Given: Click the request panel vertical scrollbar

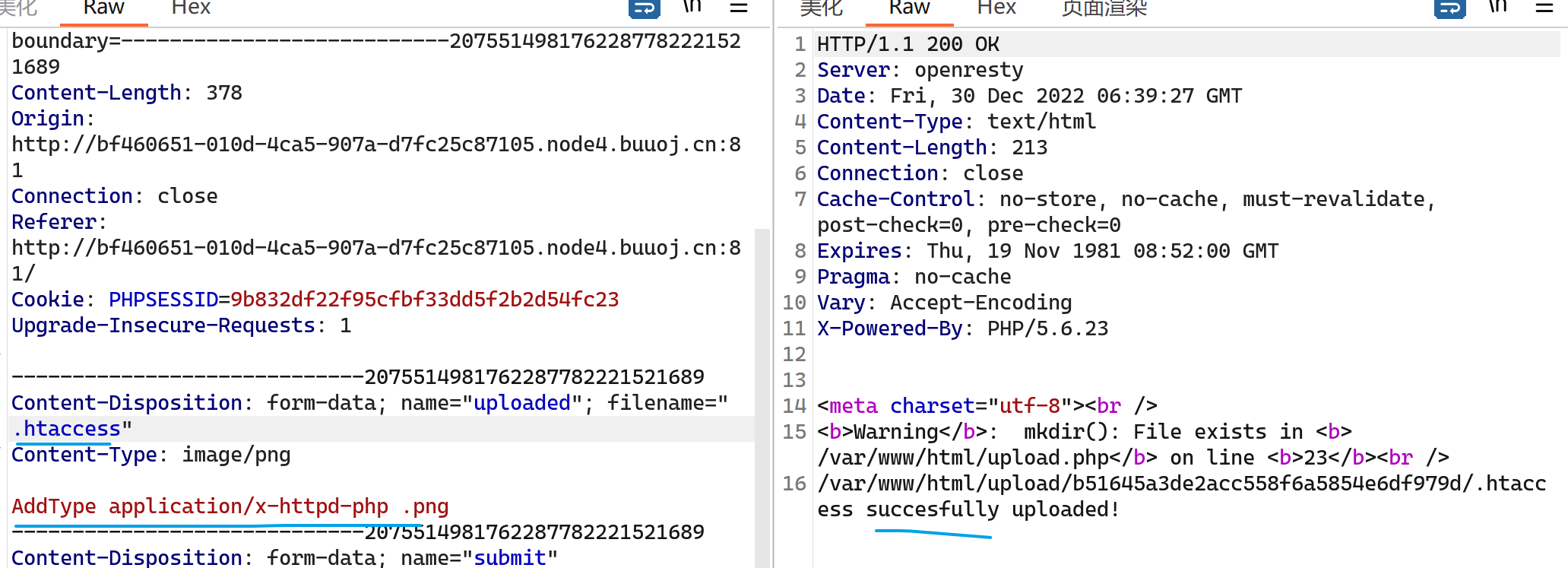Looking at the screenshot, I should 762,398.
